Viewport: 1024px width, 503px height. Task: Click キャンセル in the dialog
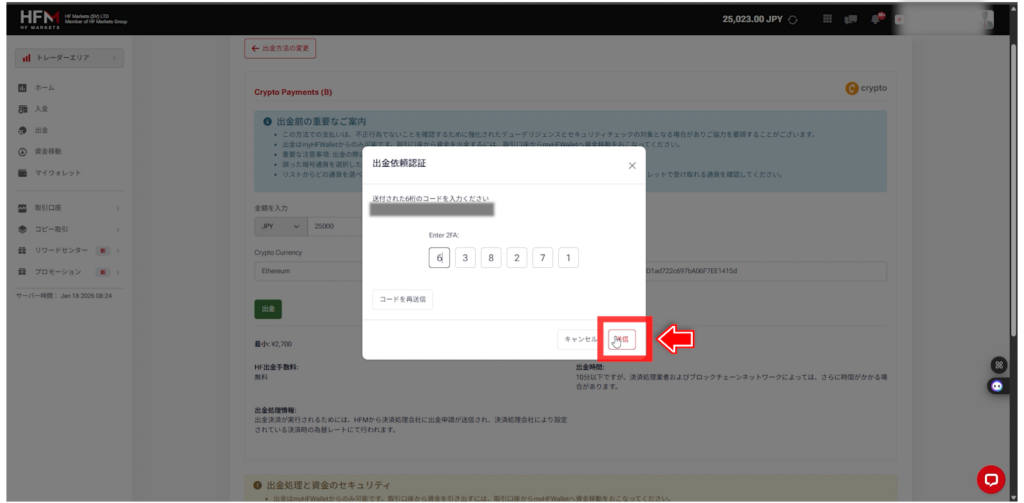(x=581, y=339)
